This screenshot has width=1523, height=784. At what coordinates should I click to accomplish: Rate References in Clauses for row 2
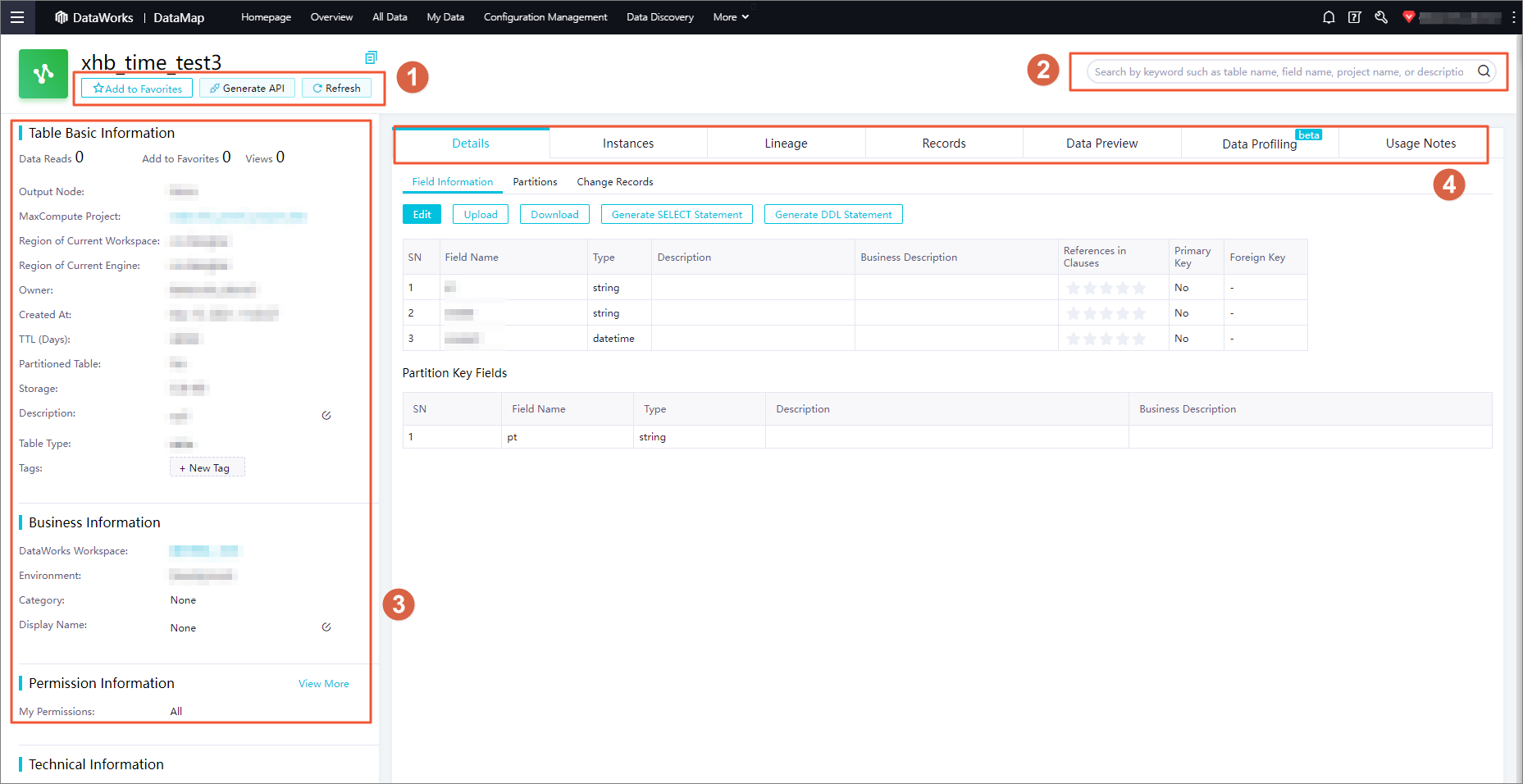pyautogui.click(x=1106, y=313)
